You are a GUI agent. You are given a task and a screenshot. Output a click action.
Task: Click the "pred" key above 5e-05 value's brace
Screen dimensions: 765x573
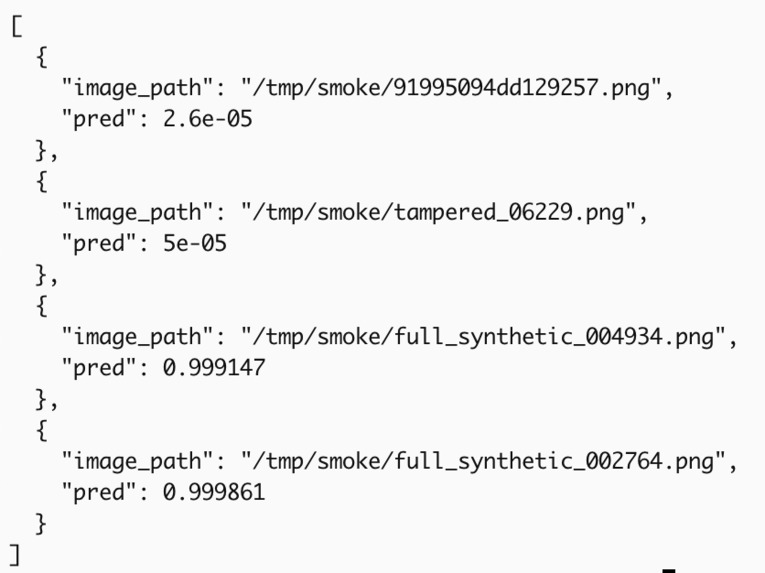click(x=99, y=244)
